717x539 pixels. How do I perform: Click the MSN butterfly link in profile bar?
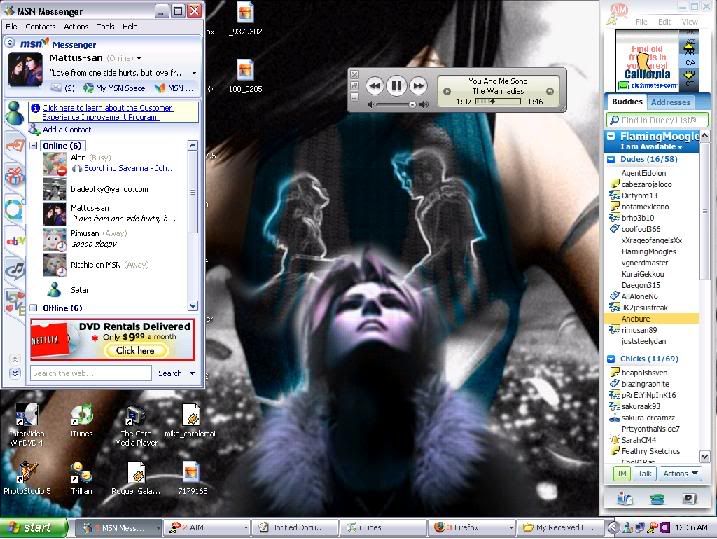(x=174, y=88)
